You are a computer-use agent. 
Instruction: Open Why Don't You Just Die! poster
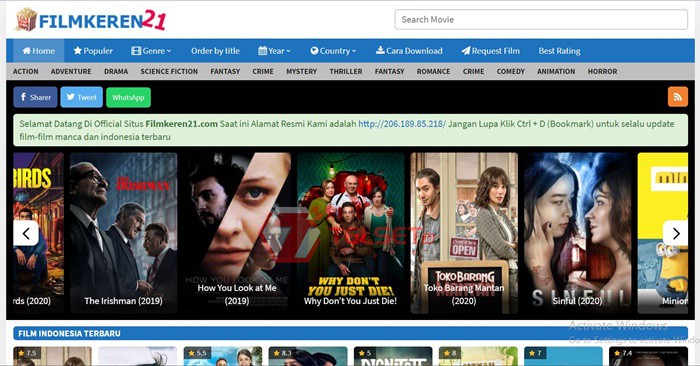[x=350, y=233]
